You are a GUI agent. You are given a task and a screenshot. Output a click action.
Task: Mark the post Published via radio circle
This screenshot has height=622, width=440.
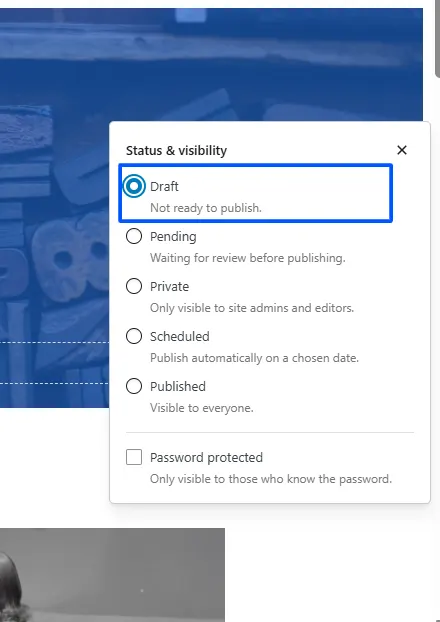tap(134, 386)
